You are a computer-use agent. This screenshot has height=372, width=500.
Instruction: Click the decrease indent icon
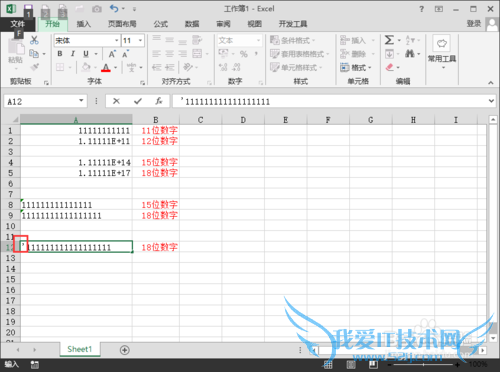(x=156, y=67)
